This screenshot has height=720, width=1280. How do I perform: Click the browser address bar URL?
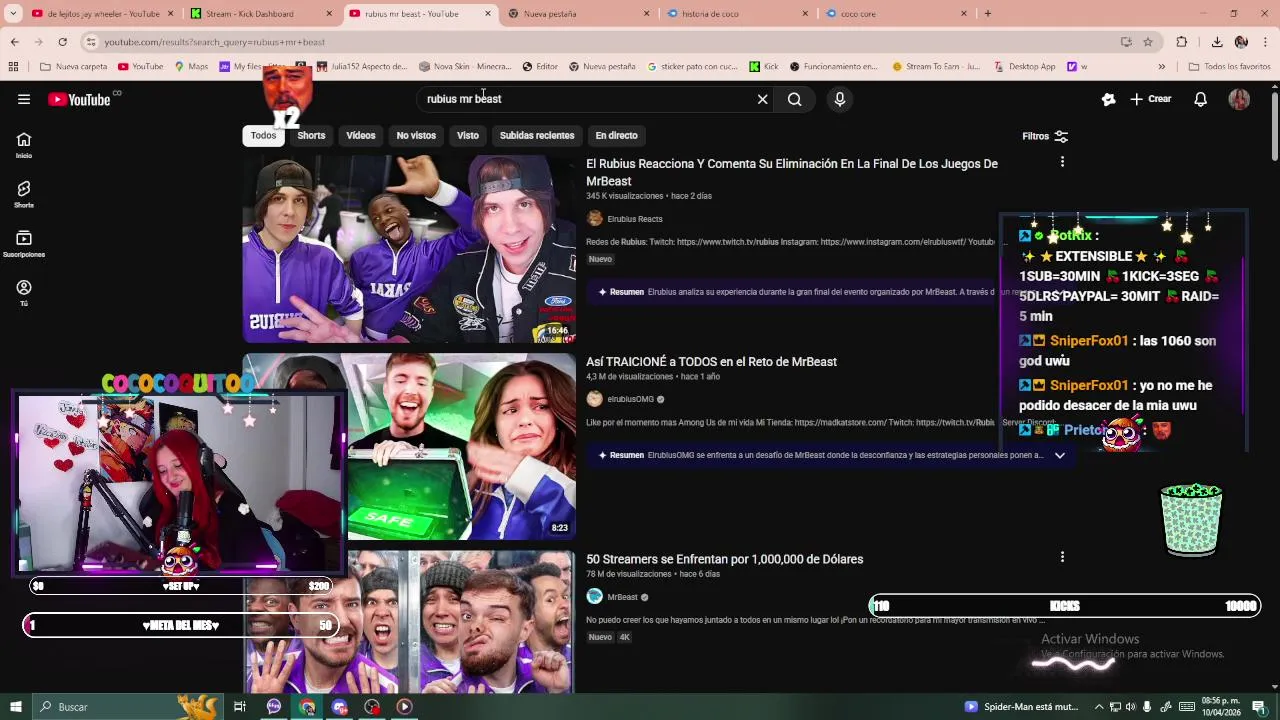click(x=215, y=42)
